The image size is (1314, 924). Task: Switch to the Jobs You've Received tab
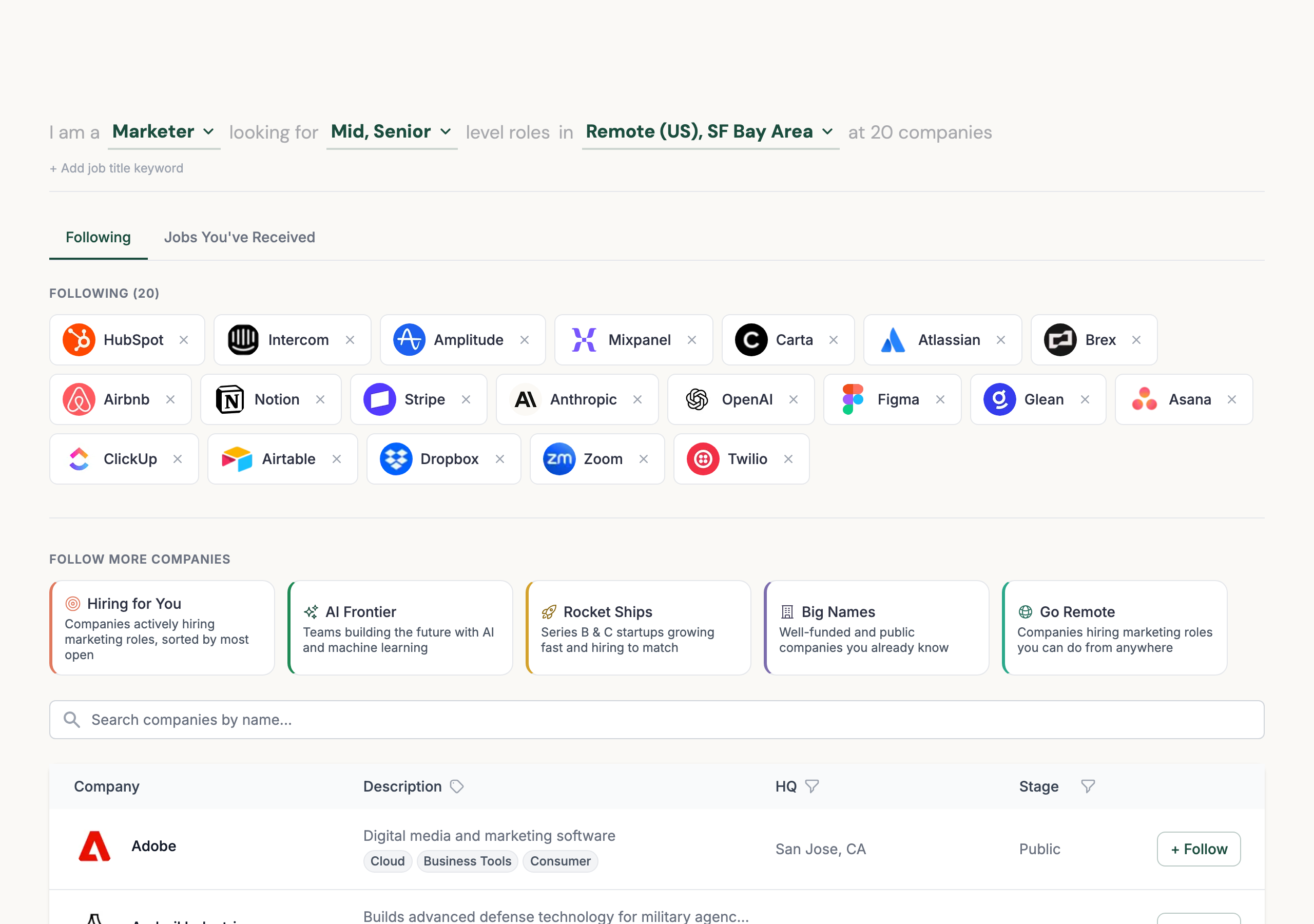(239, 237)
